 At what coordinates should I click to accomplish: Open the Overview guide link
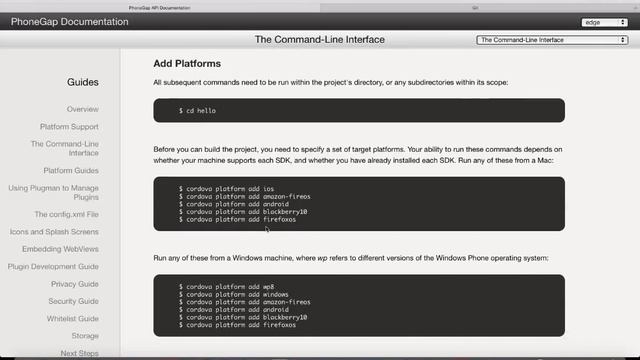click(x=83, y=109)
